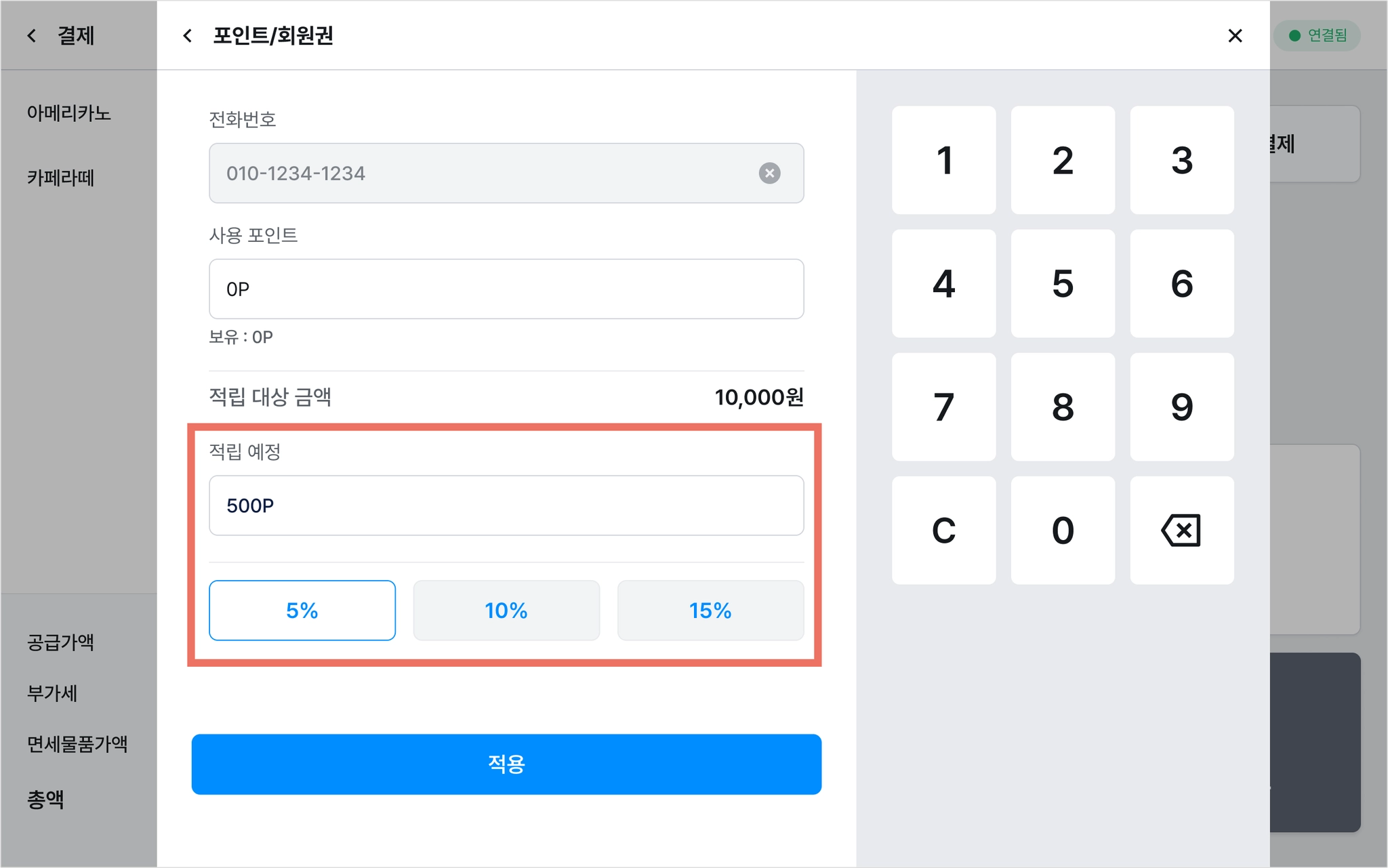Close the 포인트/회원권 dialog

coord(1235,36)
